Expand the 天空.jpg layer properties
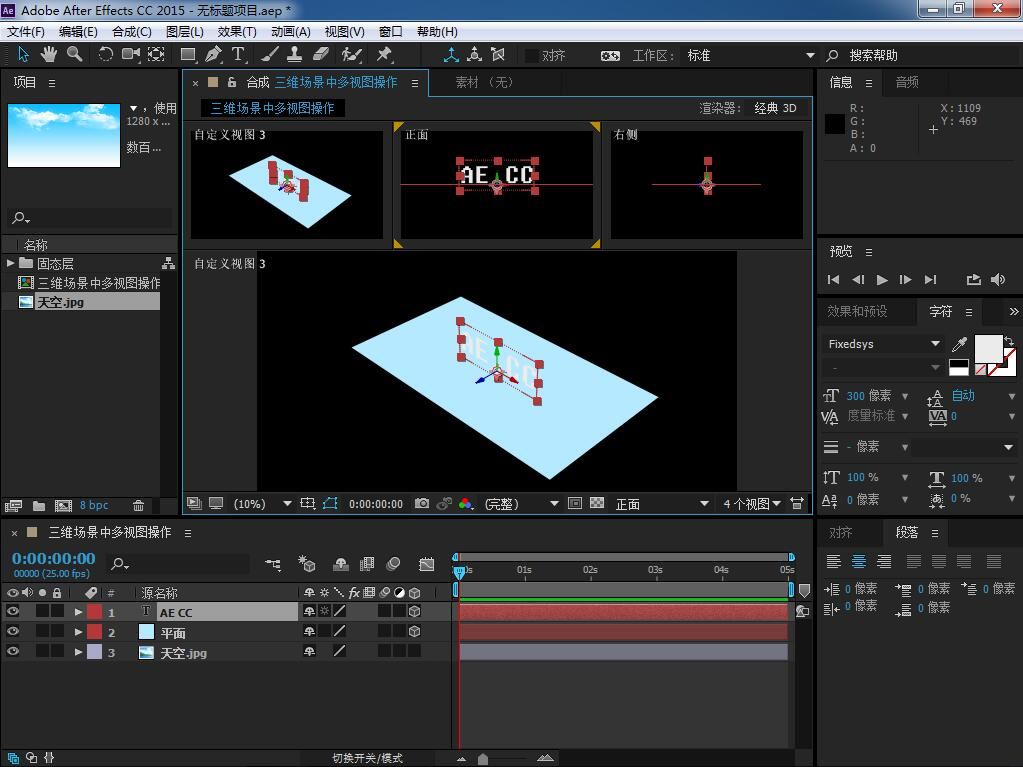This screenshot has width=1023, height=767. (x=78, y=652)
